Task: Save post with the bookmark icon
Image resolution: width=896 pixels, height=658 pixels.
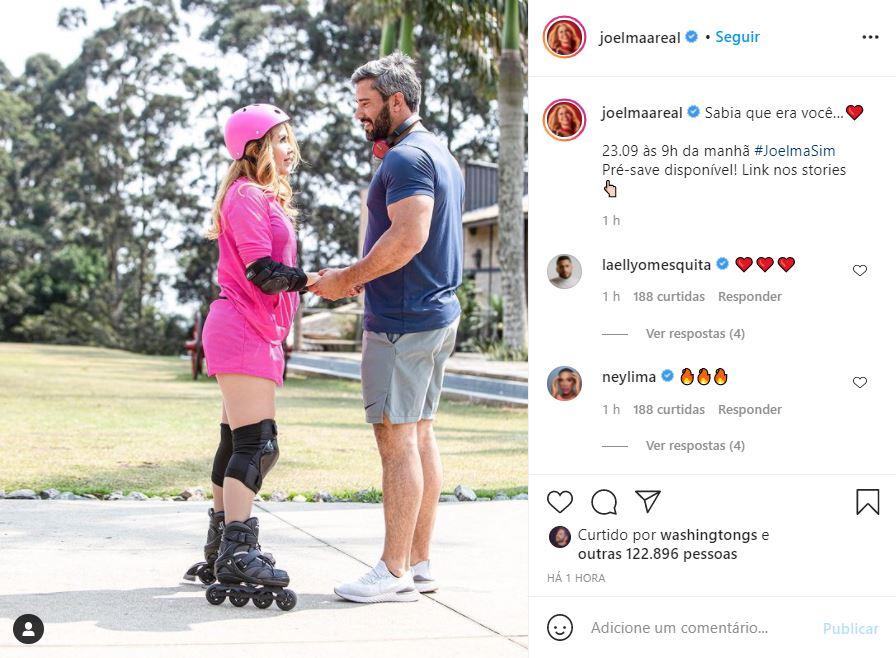Action: pyautogui.click(x=867, y=502)
